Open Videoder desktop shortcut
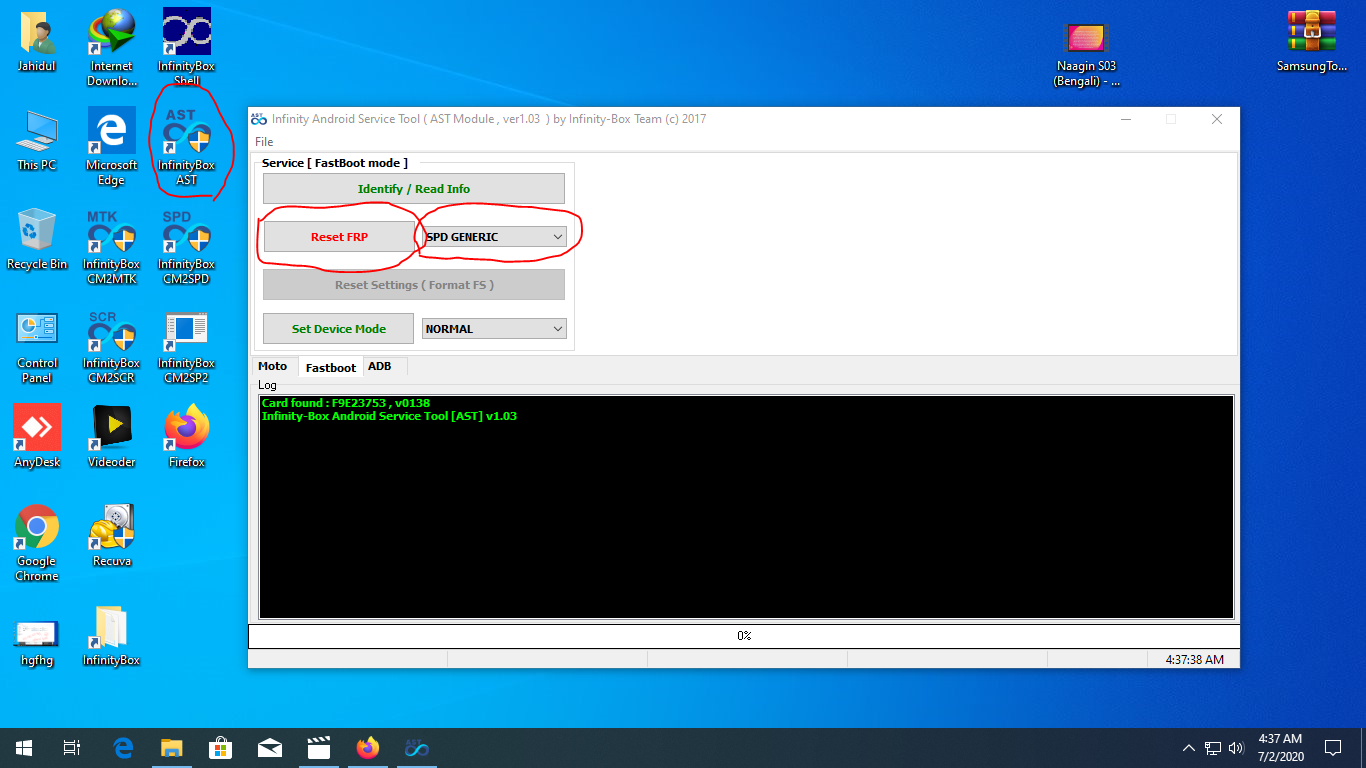The height and width of the screenshot is (768, 1366). tap(111, 437)
